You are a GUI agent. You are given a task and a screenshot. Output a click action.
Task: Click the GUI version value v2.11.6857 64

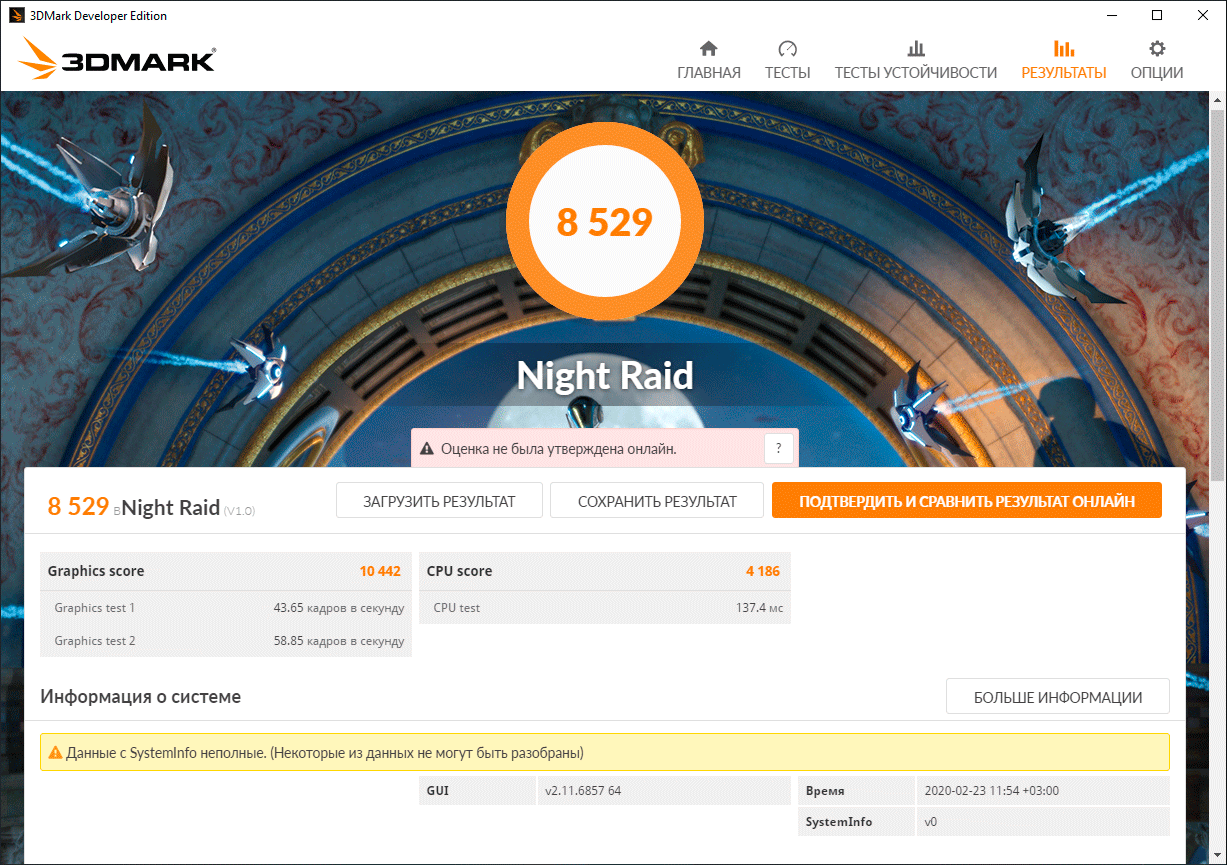pyautogui.click(x=583, y=790)
